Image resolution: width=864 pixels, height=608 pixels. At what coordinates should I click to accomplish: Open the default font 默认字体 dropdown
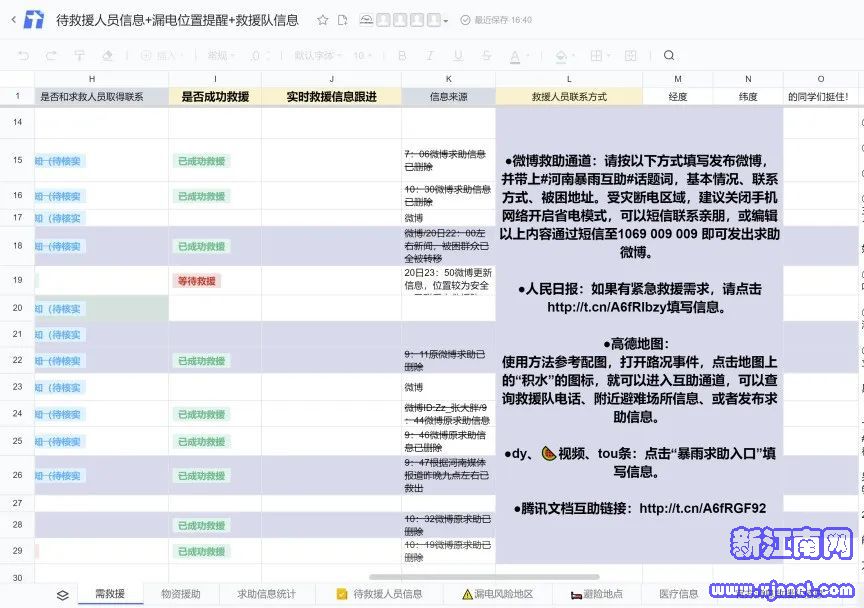pyautogui.click(x=317, y=56)
